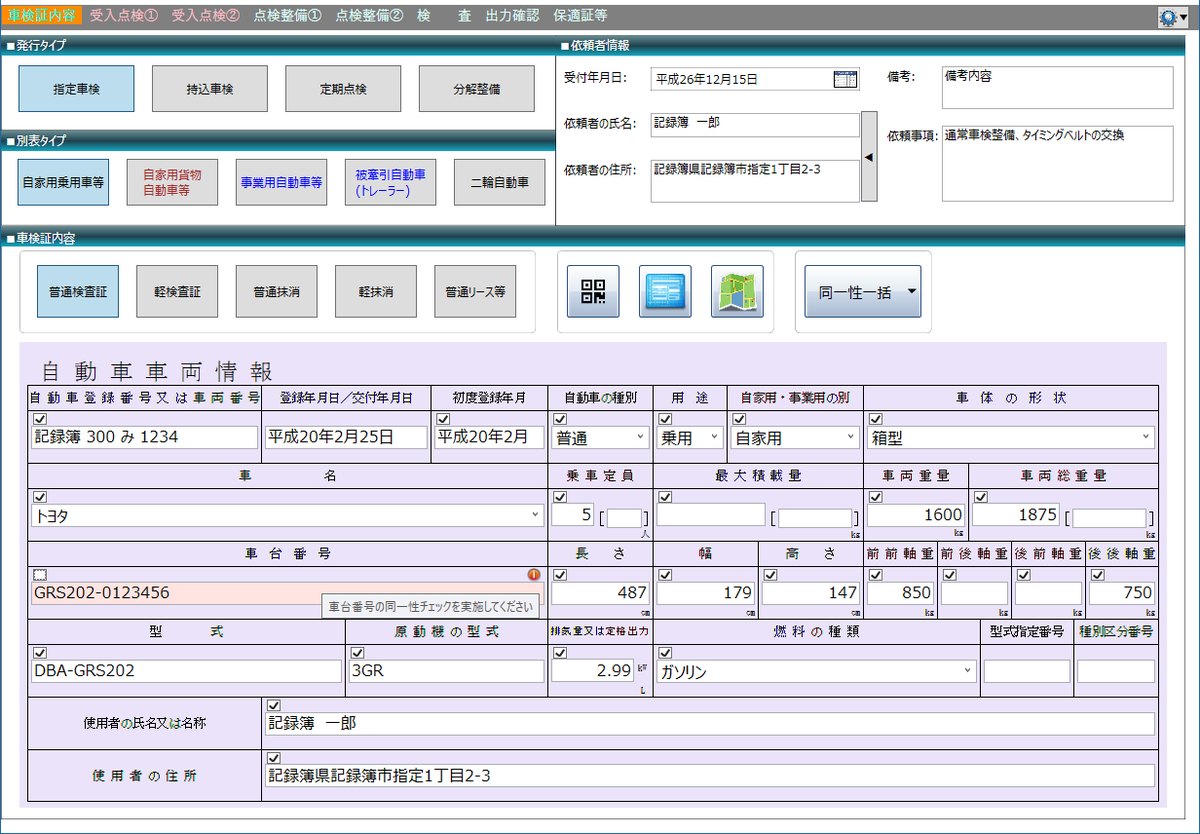The image size is (1200, 834).
Task: Toggle the 原動機の型式 checkbox
Action: 357,653
